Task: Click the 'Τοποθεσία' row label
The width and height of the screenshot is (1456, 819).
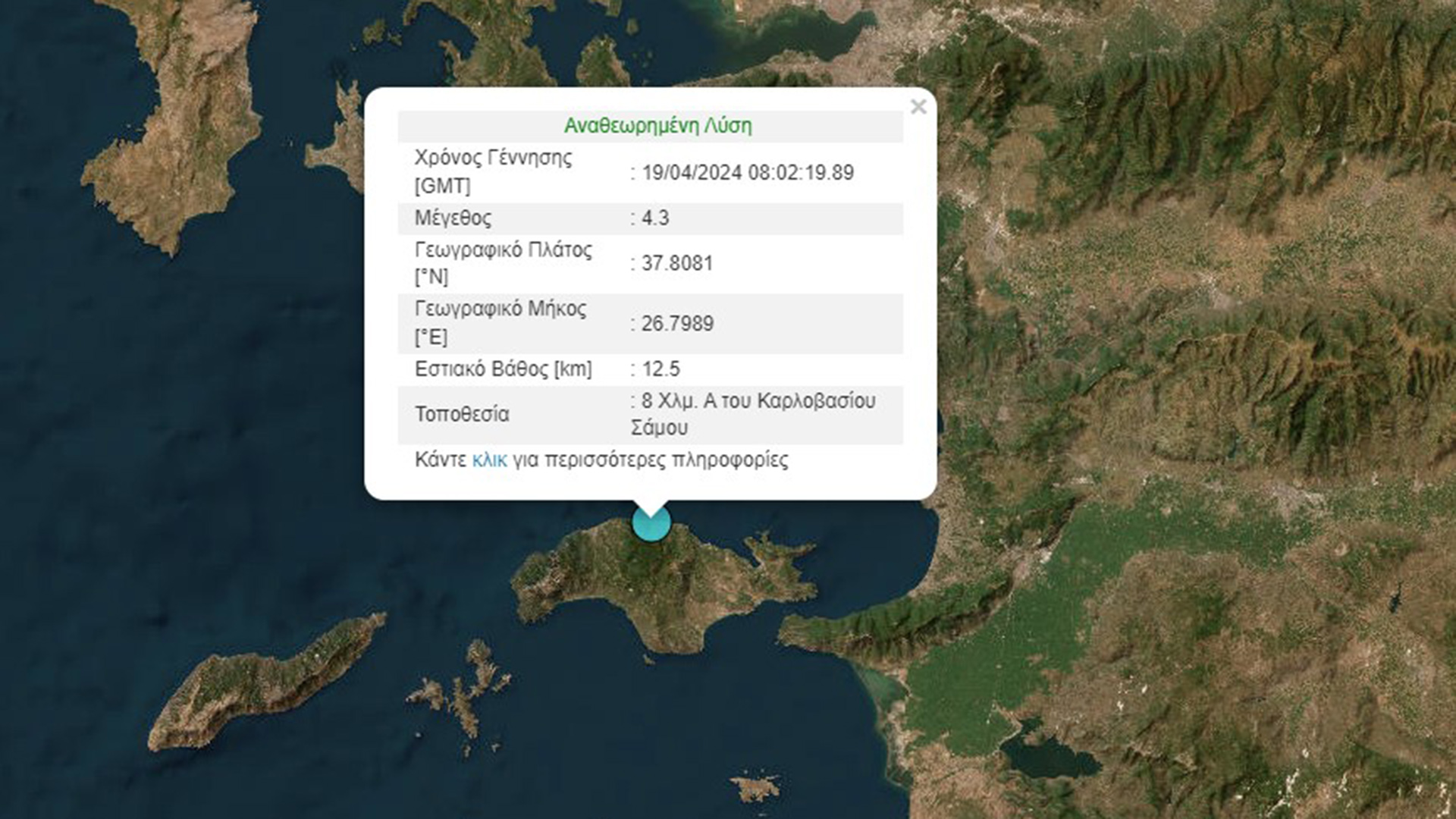Action: (x=462, y=414)
